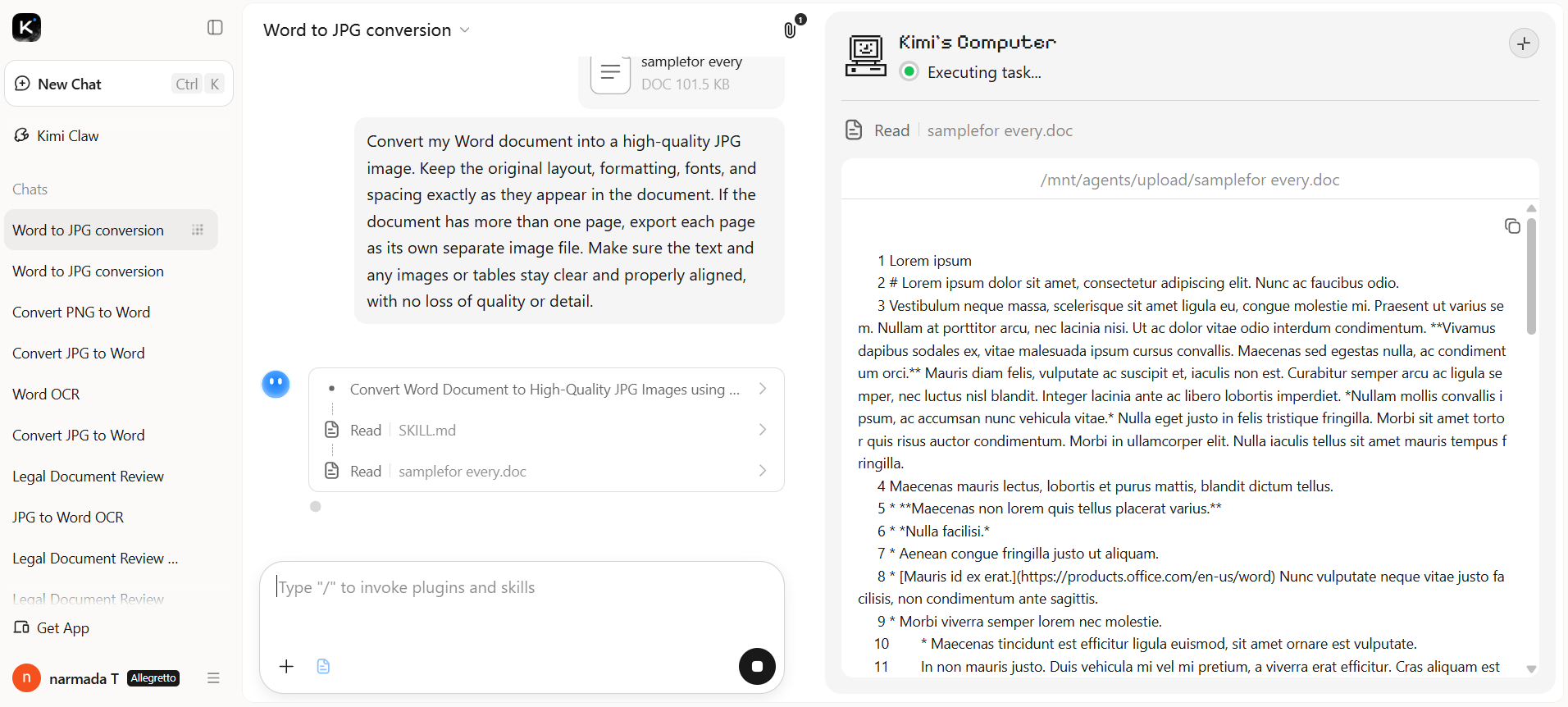Screen dimensions: 1568x707
Task: Open the hamburger menu beside narmada T
Action: click(213, 678)
